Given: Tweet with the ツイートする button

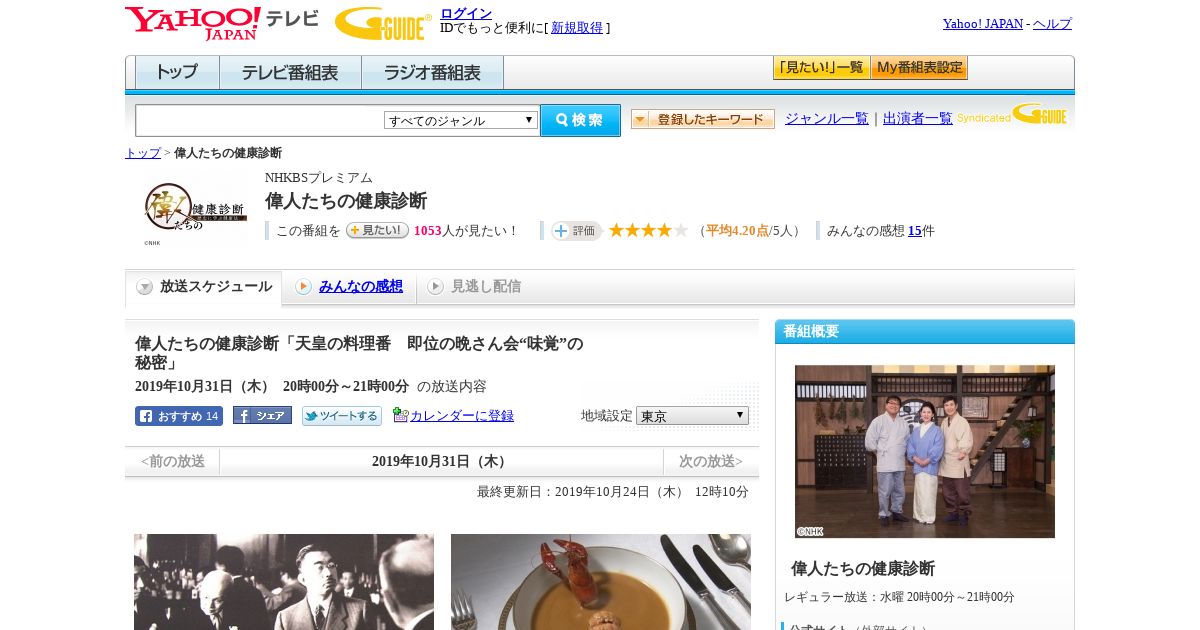Looking at the screenshot, I should point(342,416).
